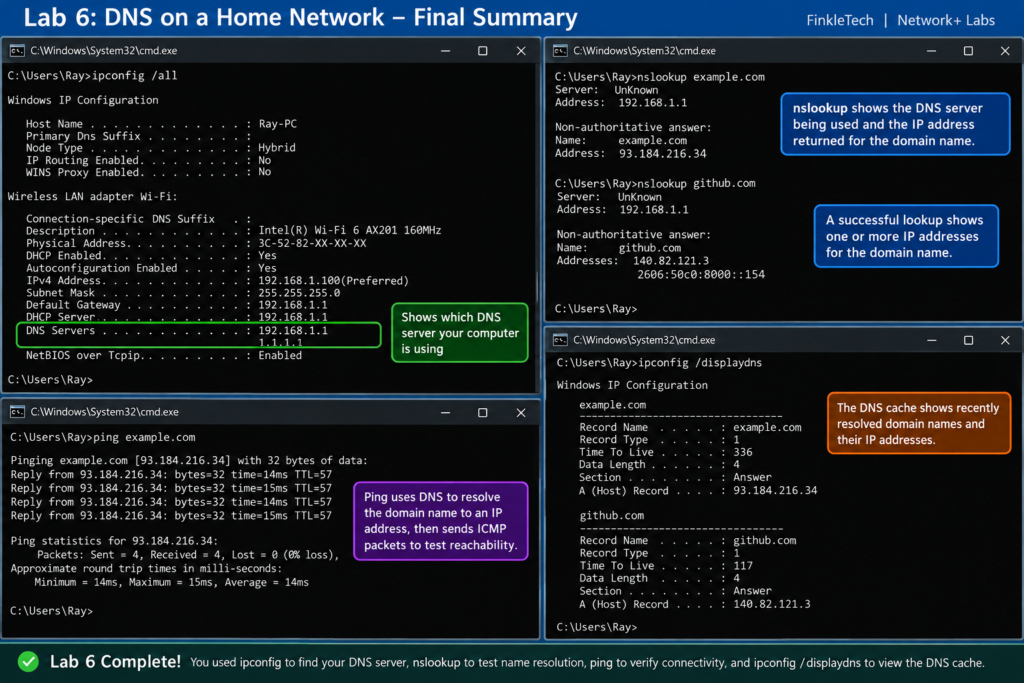Click the 'nslookup example.com' command line
Viewport: 1024px width, 683px height.
point(660,77)
